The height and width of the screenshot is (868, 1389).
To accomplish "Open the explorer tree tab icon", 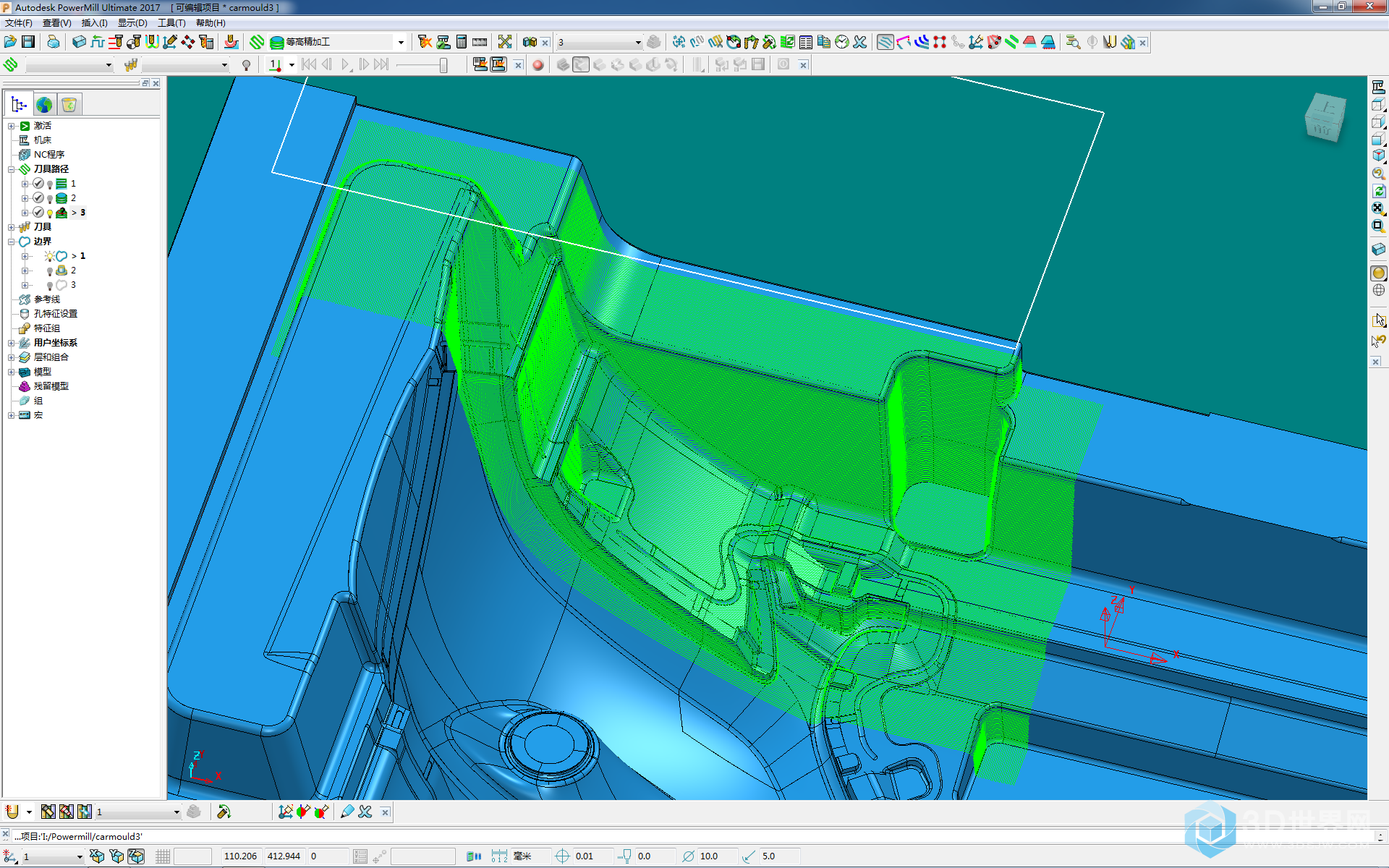I will [19, 105].
